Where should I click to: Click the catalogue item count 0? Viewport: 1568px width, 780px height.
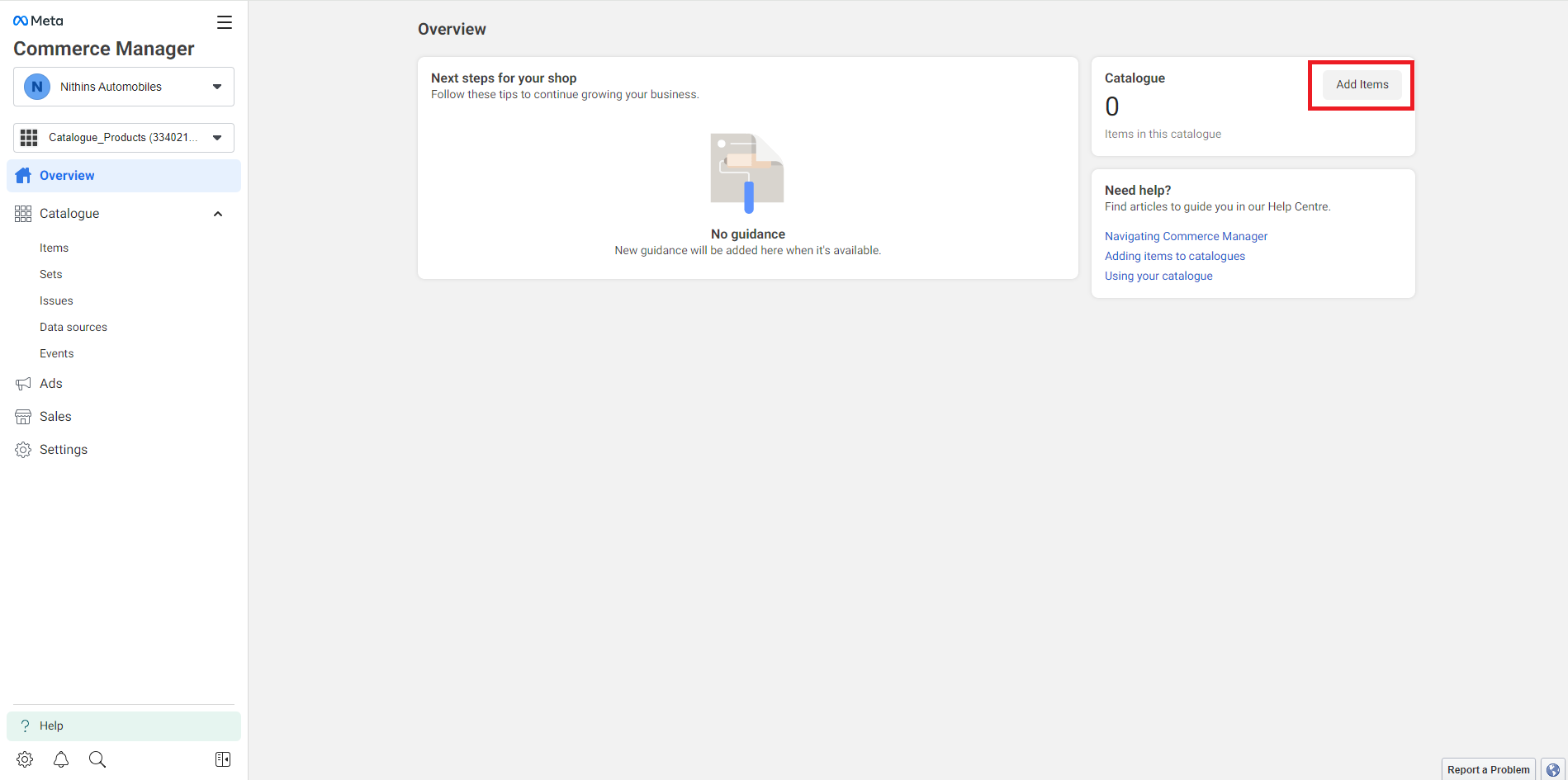1112,106
